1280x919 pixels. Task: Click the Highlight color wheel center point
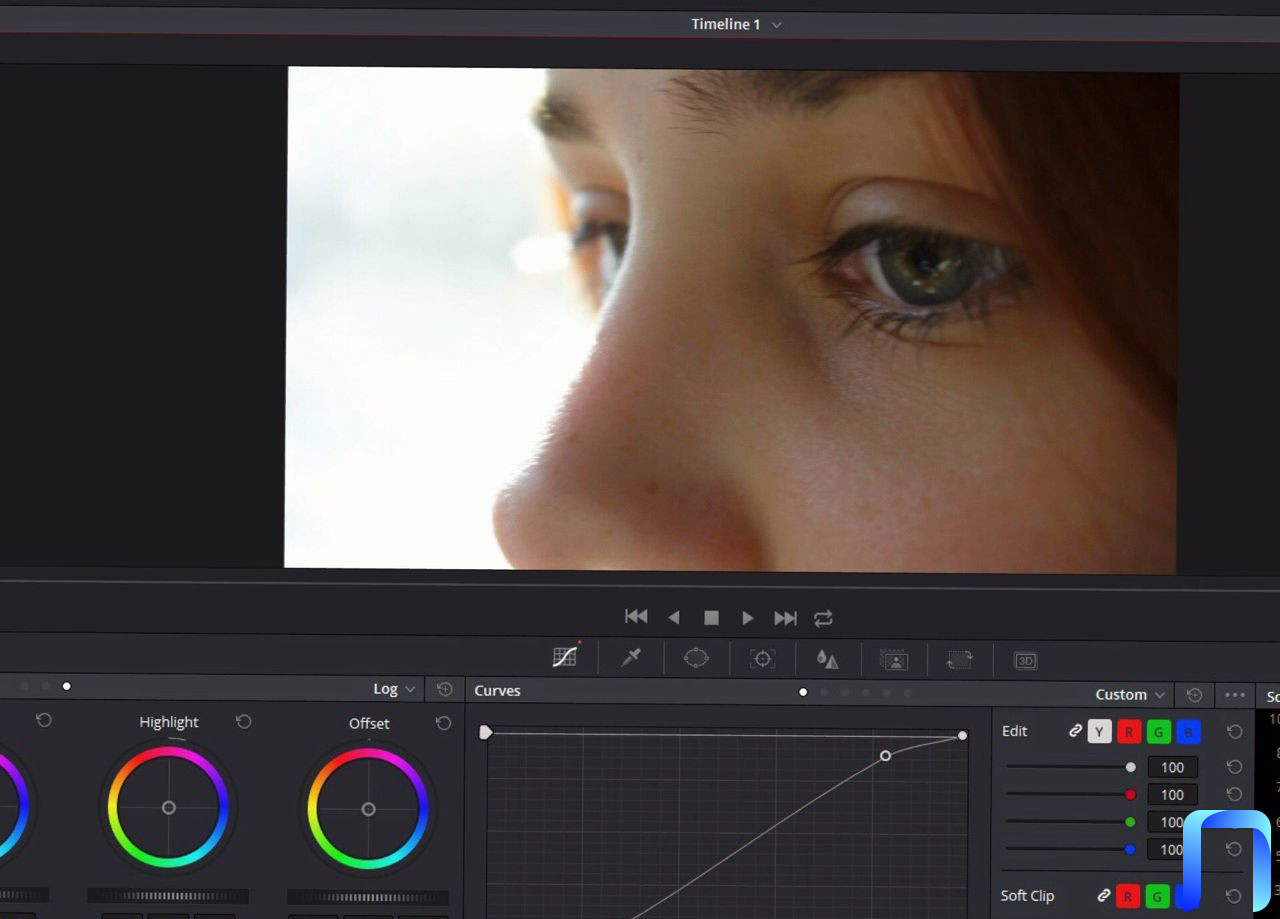coord(169,807)
